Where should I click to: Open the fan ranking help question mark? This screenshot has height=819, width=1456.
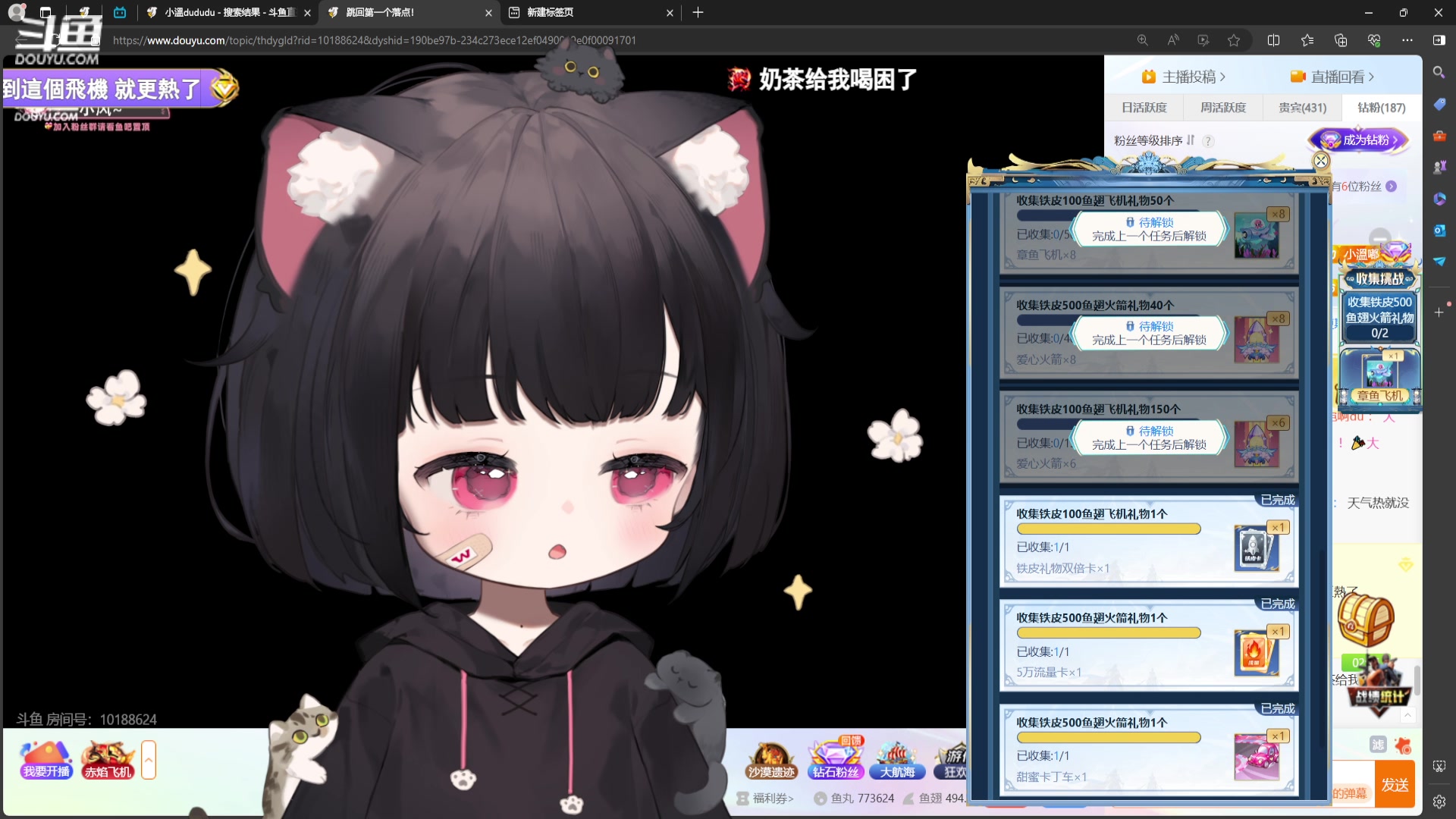(x=1208, y=141)
